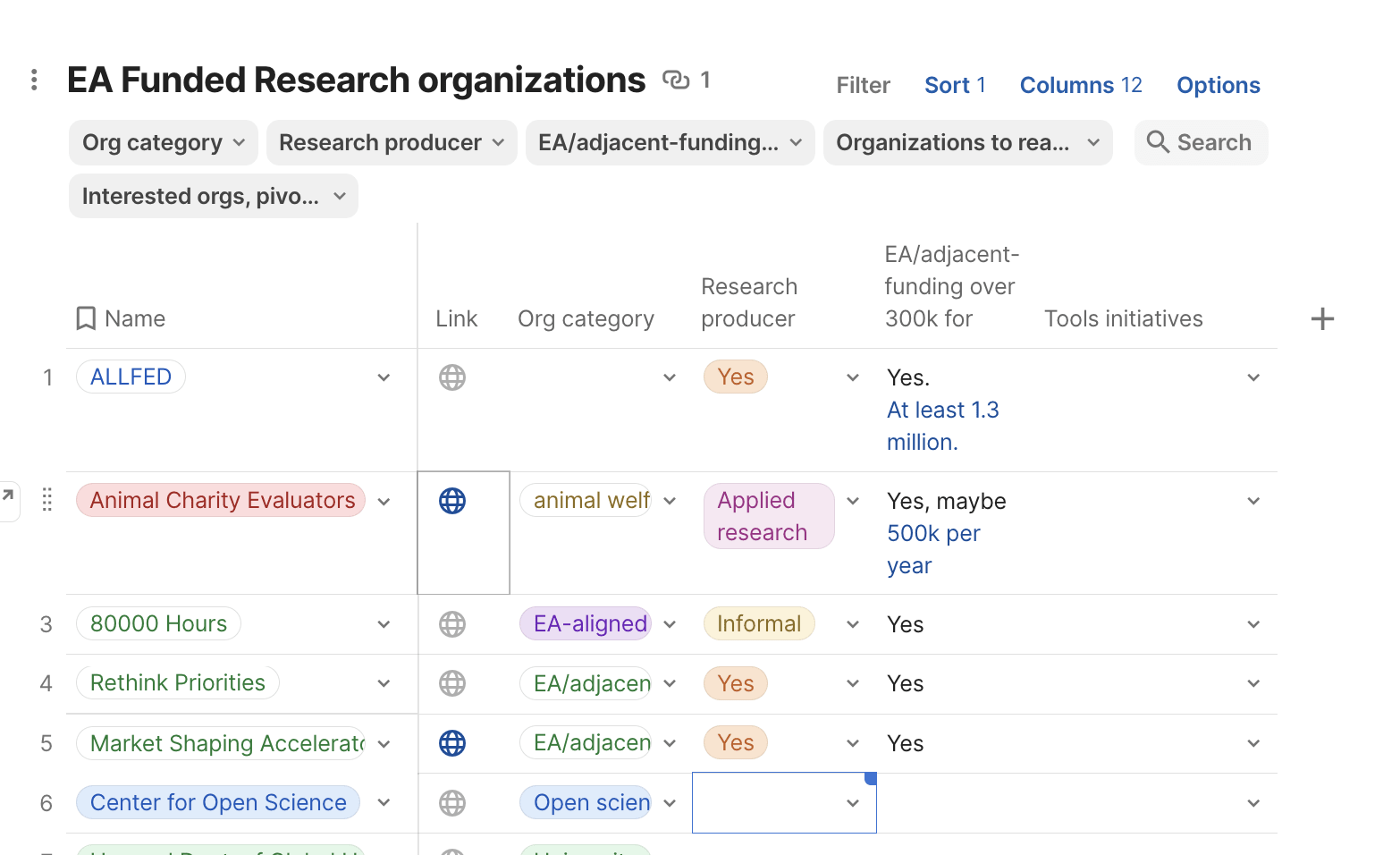Expand the Interested orgs filter dropdown
1400x855 pixels.
click(213, 197)
